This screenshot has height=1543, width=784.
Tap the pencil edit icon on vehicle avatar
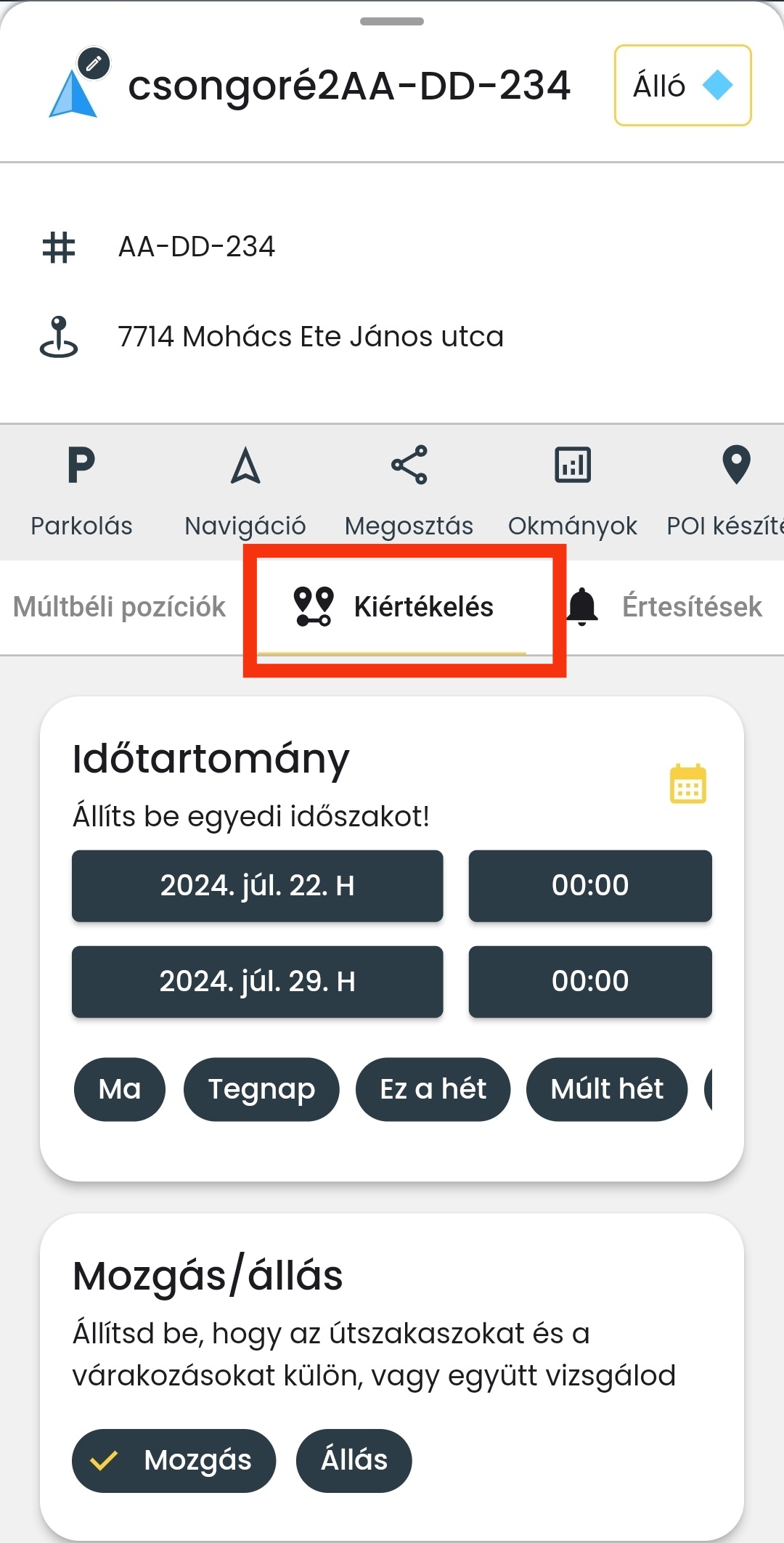[x=94, y=64]
